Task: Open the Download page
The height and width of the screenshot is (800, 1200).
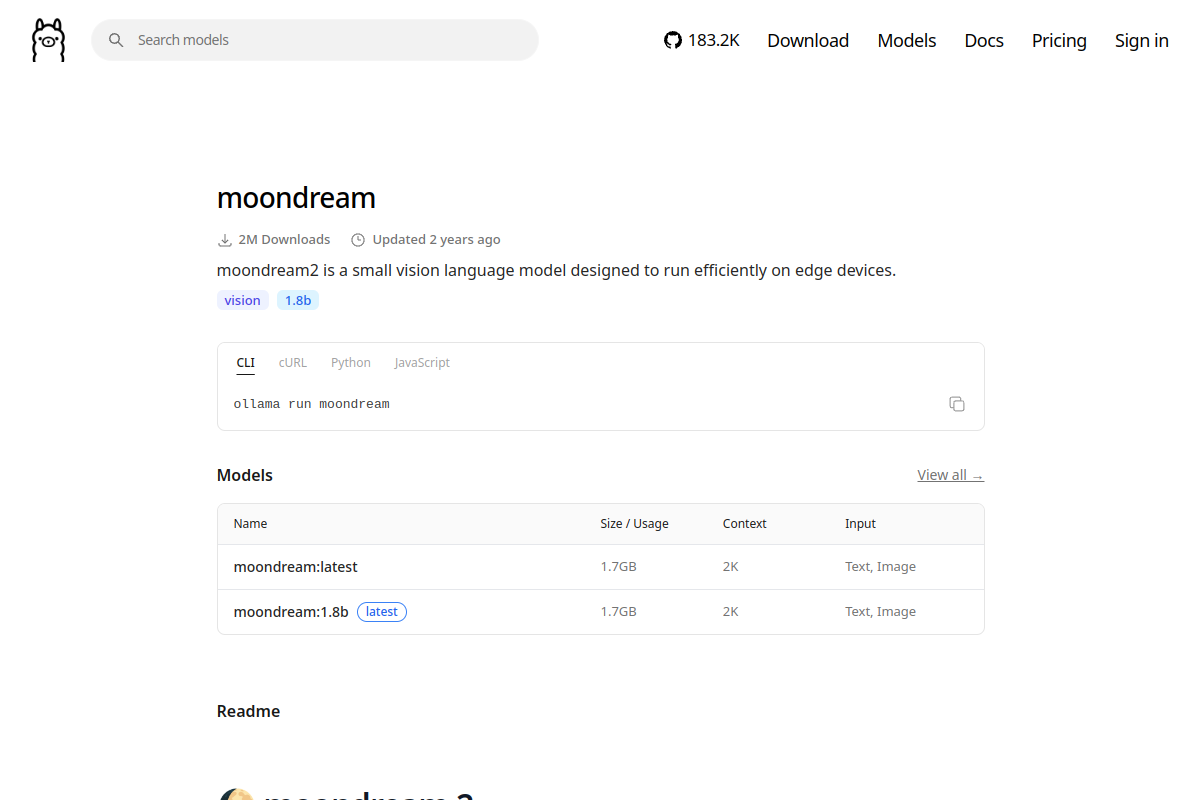Action: tap(808, 40)
